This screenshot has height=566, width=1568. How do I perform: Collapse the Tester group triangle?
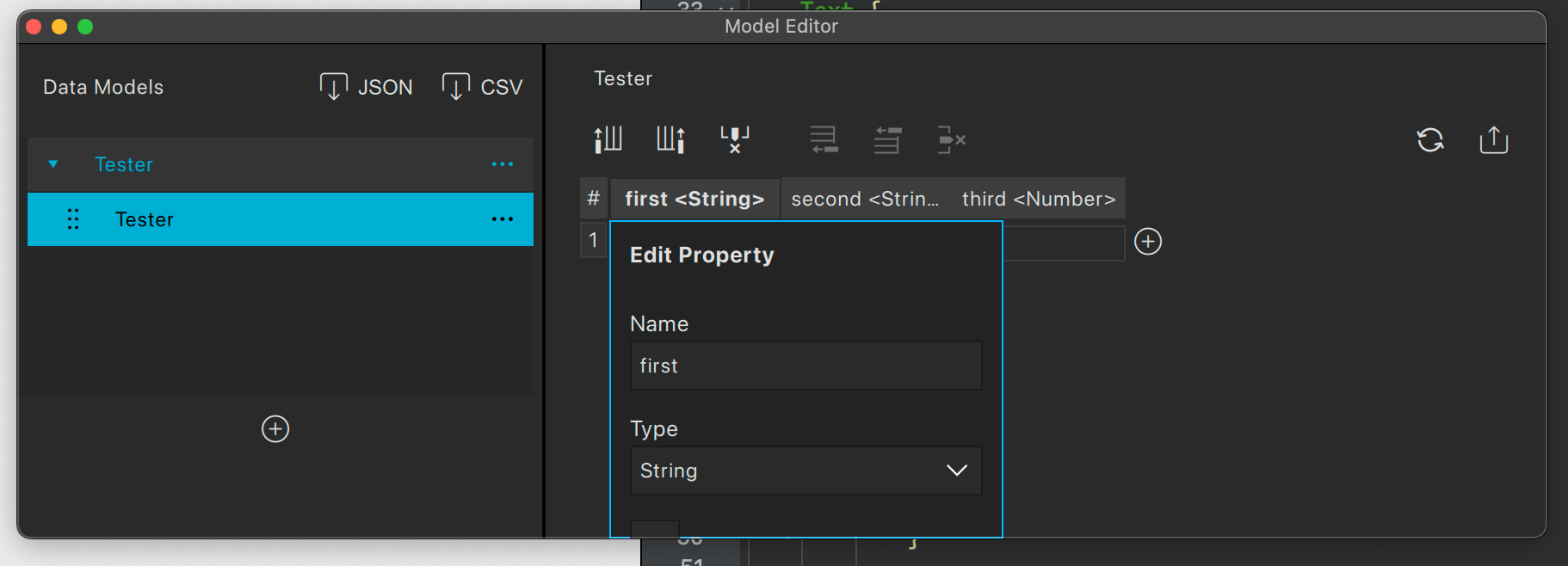pos(53,164)
